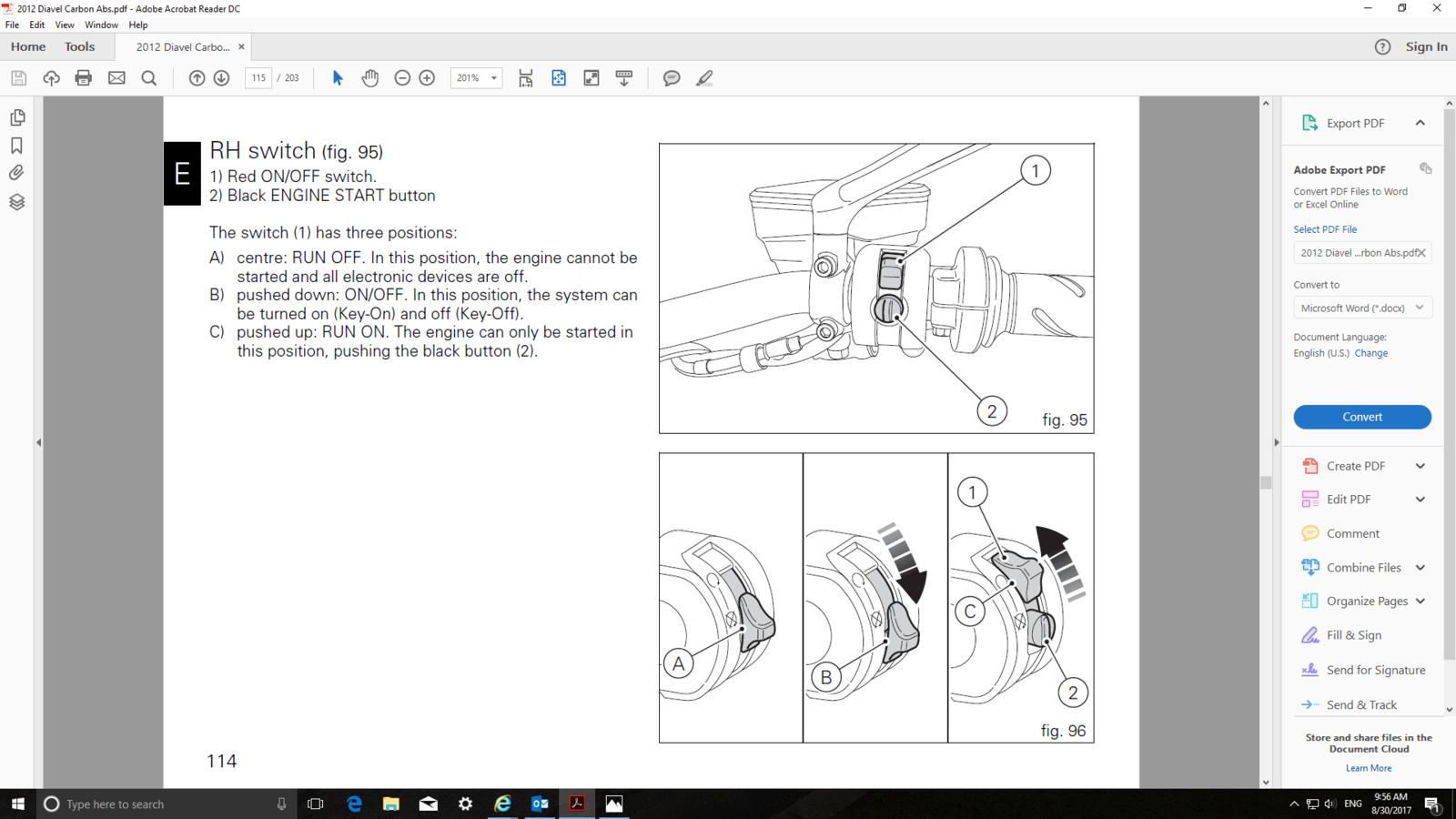Click the Zoom in plus icon

click(x=427, y=78)
